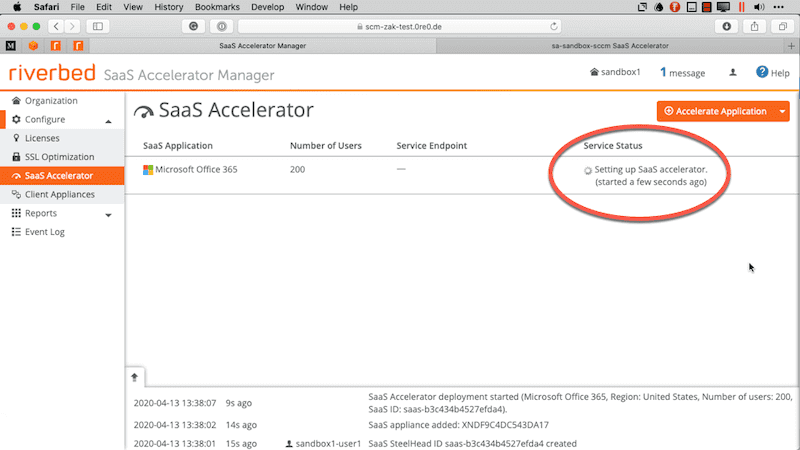The height and width of the screenshot is (450, 800).
Task: Show Safari tab overview
Action: click(x=783, y=26)
